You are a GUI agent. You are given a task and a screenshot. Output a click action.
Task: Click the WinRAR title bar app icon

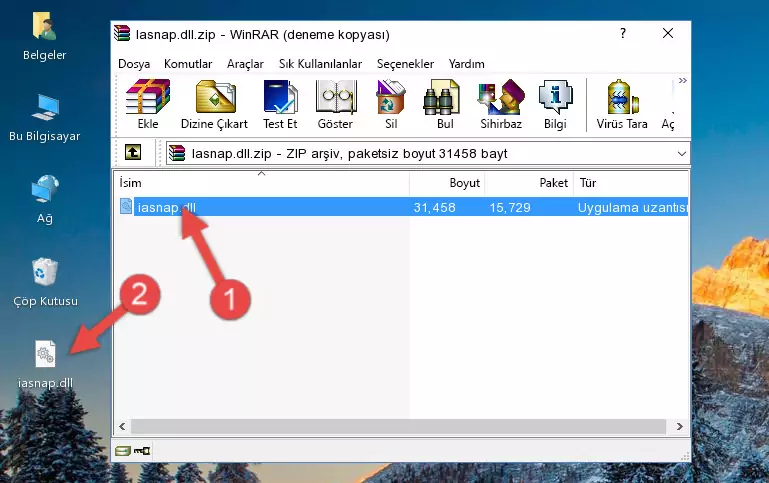[122, 34]
